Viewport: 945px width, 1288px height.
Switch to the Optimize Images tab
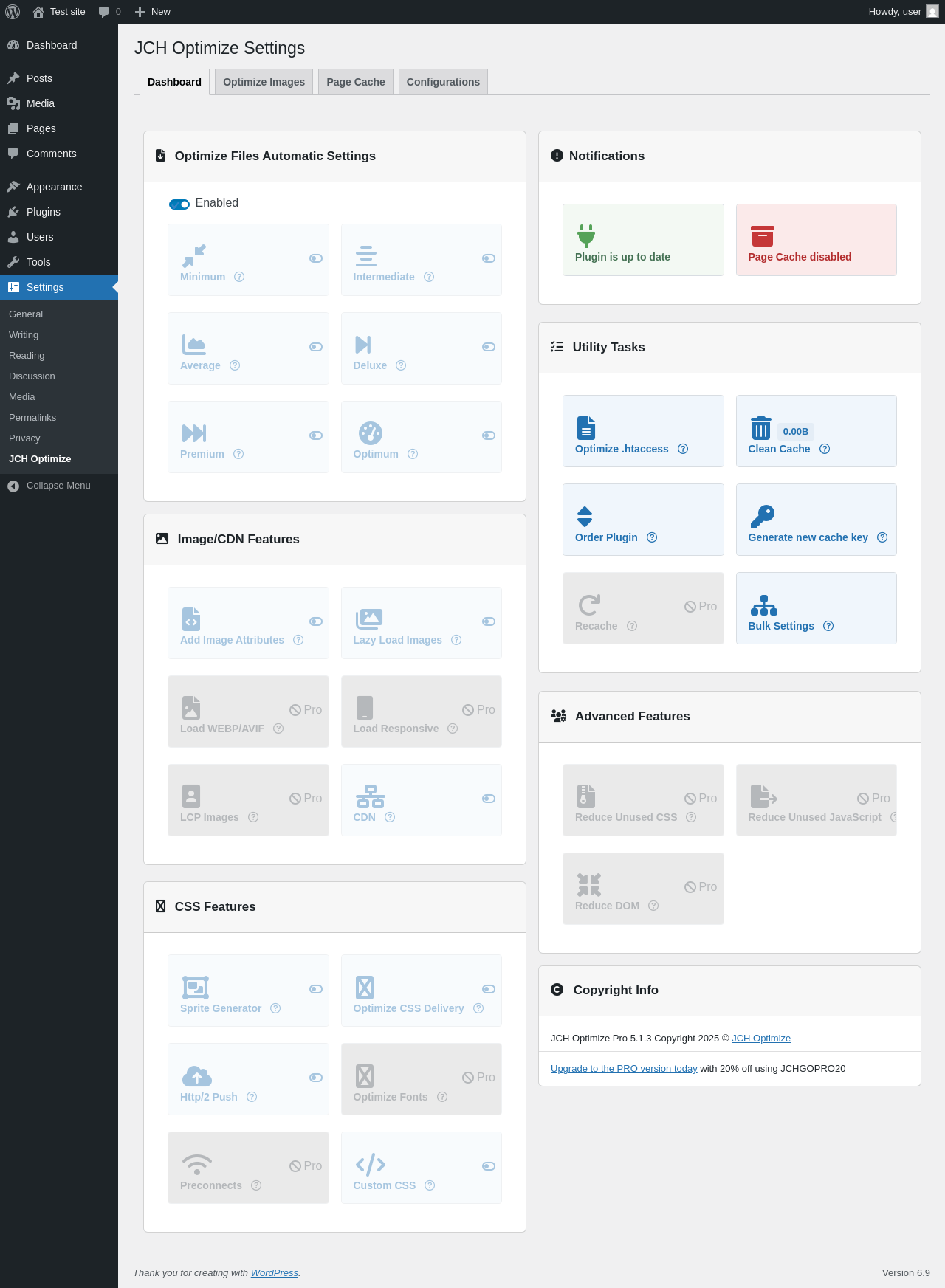tap(264, 82)
